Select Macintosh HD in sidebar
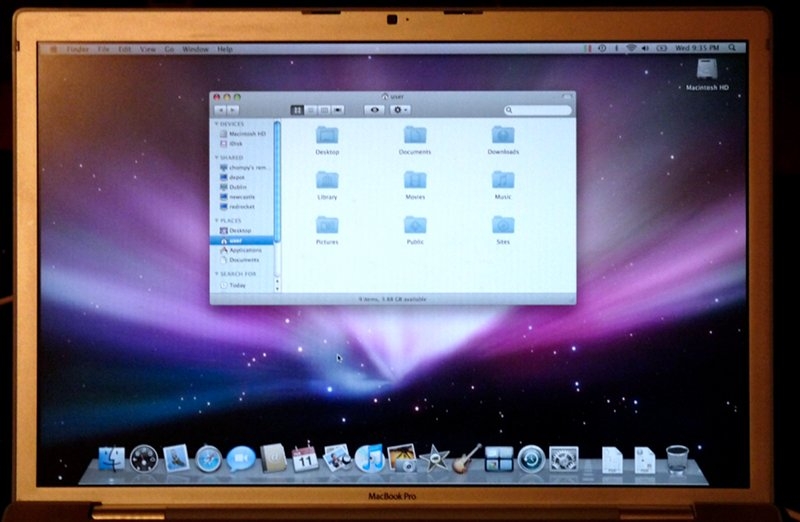Image resolution: width=800 pixels, height=522 pixels. (243, 134)
